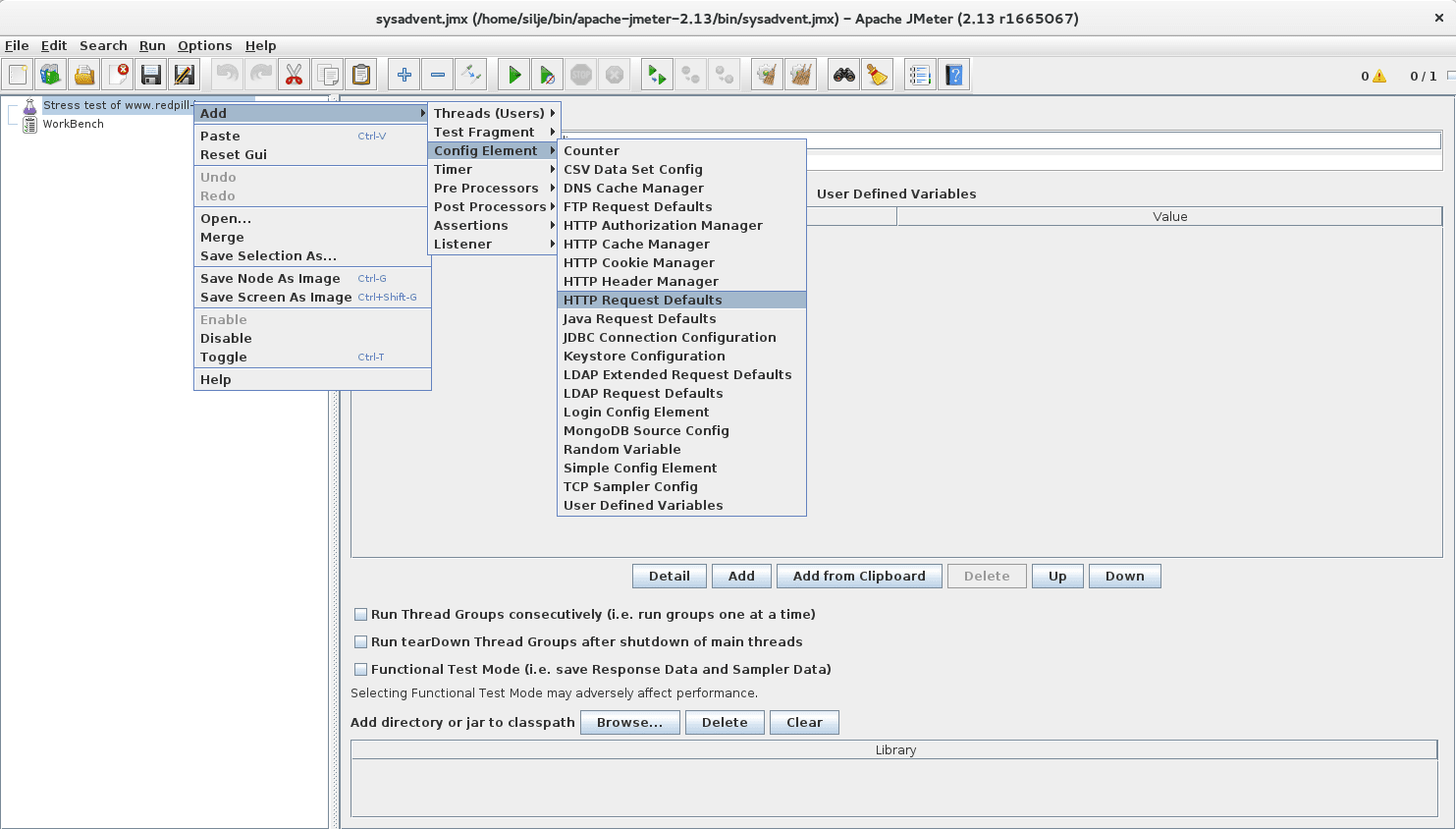The width and height of the screenshot is (1456, 829).
Task: Click the Reset Search brush icon
Action: pyautogui.click(x=878, y=75)
